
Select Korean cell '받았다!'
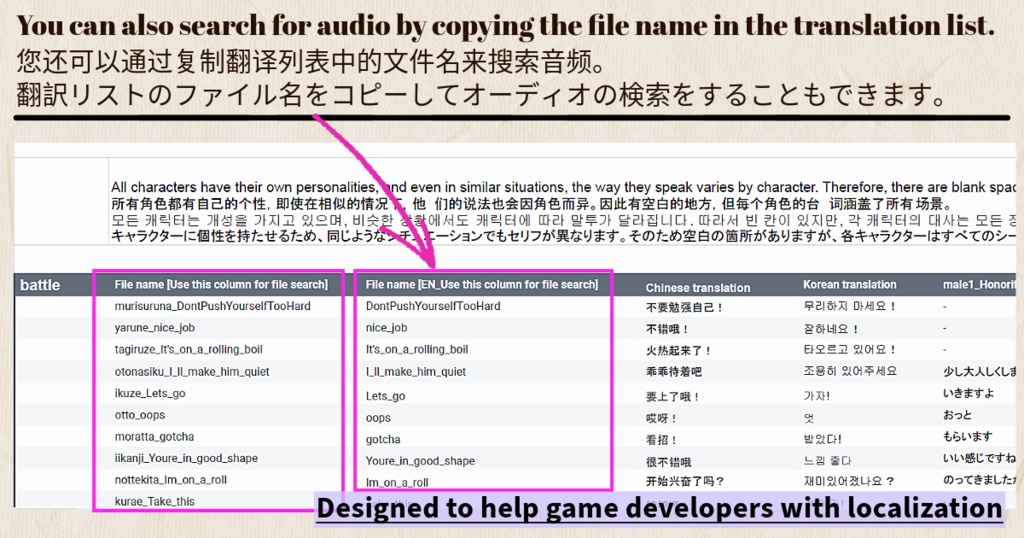(822, 439)
